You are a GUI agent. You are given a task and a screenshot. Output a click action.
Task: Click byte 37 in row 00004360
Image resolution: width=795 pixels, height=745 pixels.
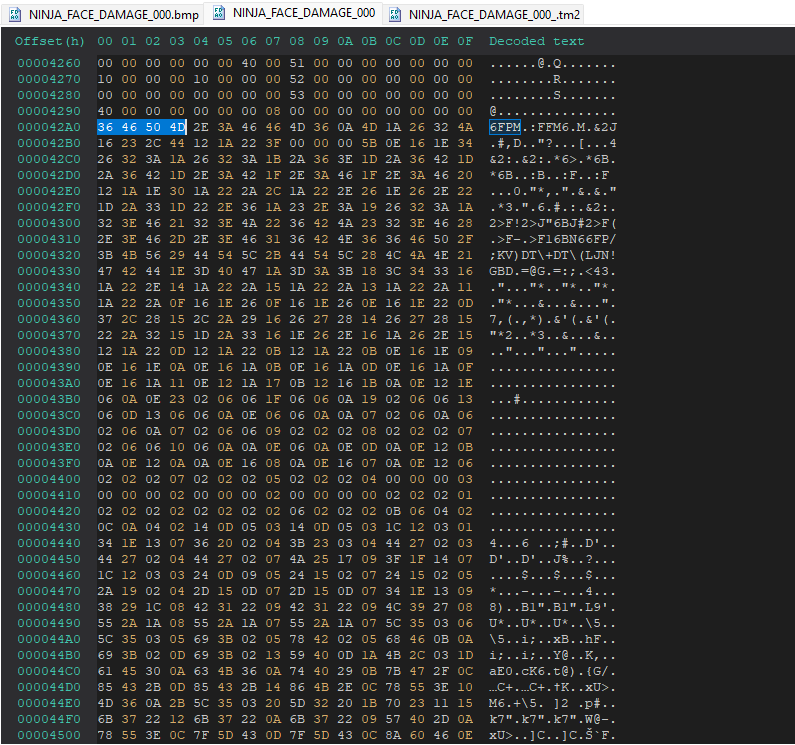(x=105, y=319)
